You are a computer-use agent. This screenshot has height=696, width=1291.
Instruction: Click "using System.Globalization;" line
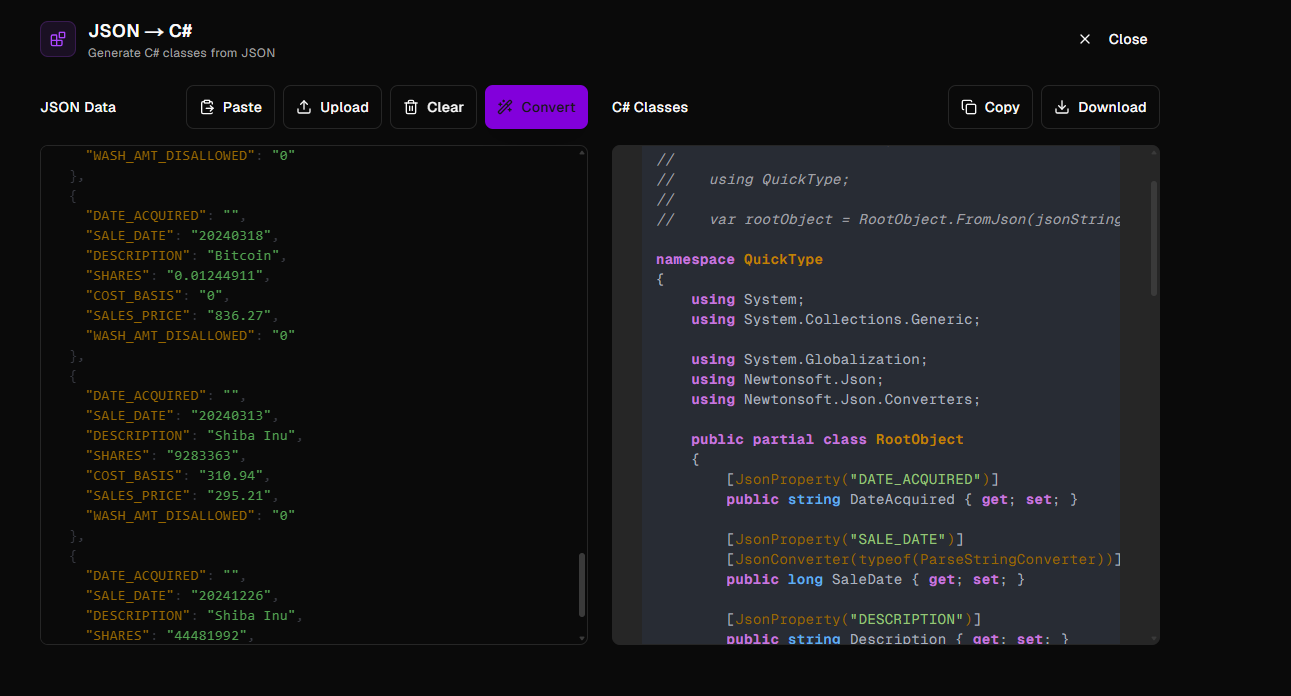pyautogui.click(x=810, y=359)
